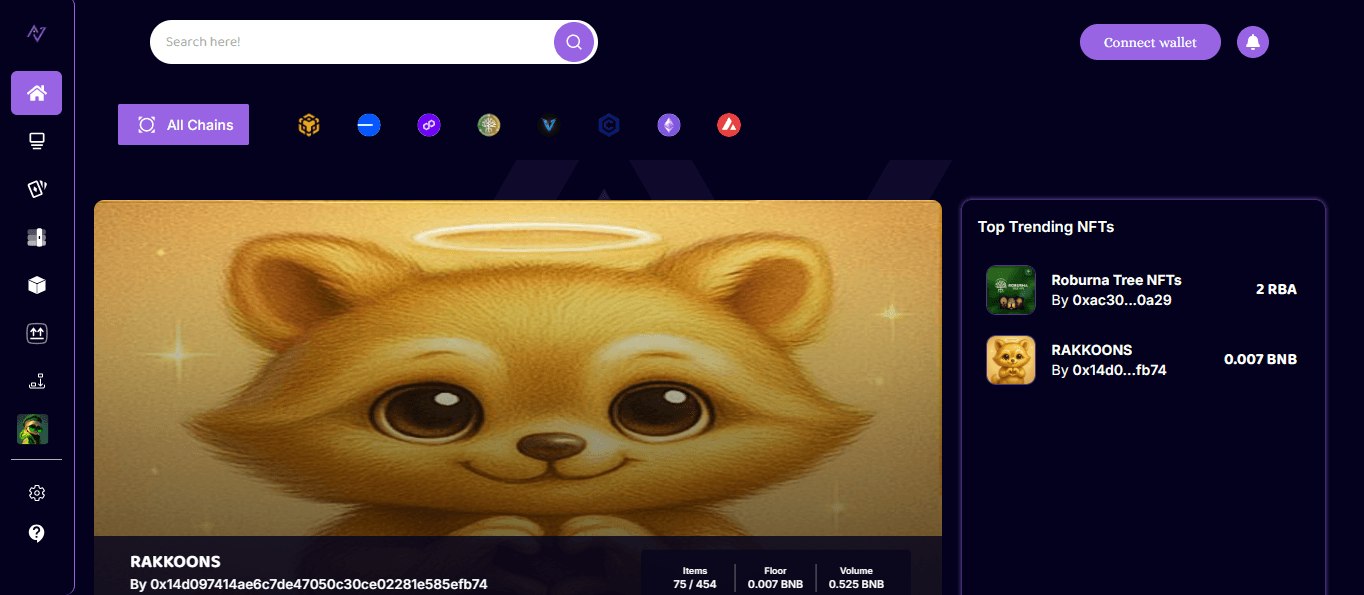1364x595 pixels.
Task: Filter by Avalanche red chain icon
Action: 729,125
